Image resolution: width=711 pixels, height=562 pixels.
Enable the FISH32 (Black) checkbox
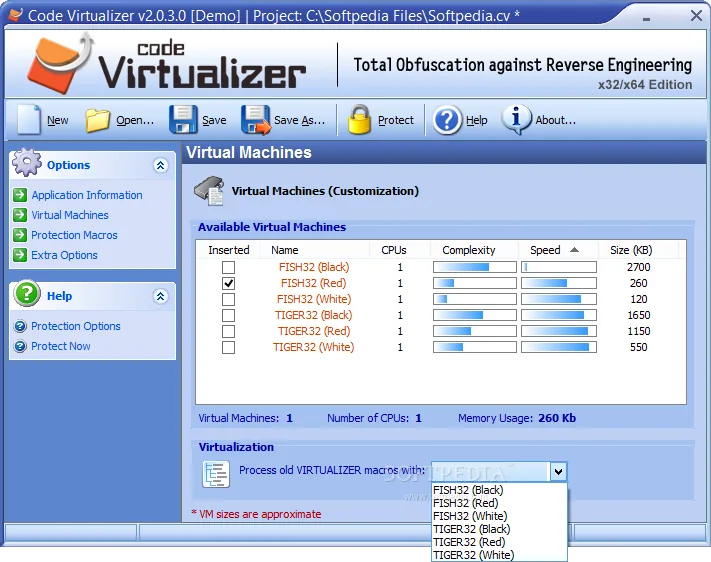pyautogui.click(x=228, y=267)
